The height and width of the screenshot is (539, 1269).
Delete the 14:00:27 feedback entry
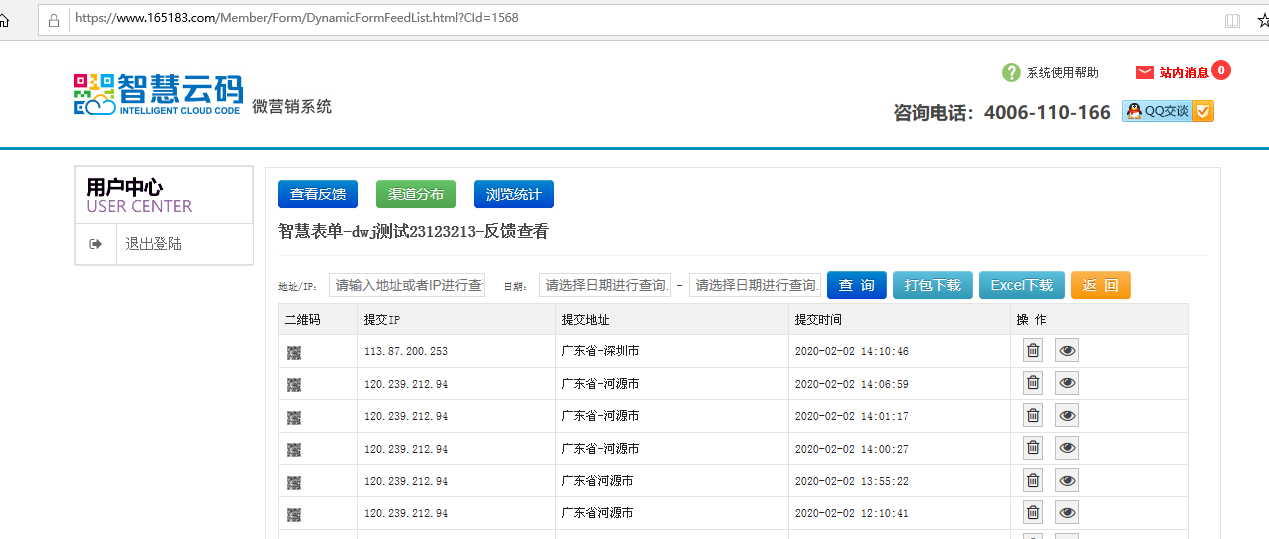[x=1033, y=448]
